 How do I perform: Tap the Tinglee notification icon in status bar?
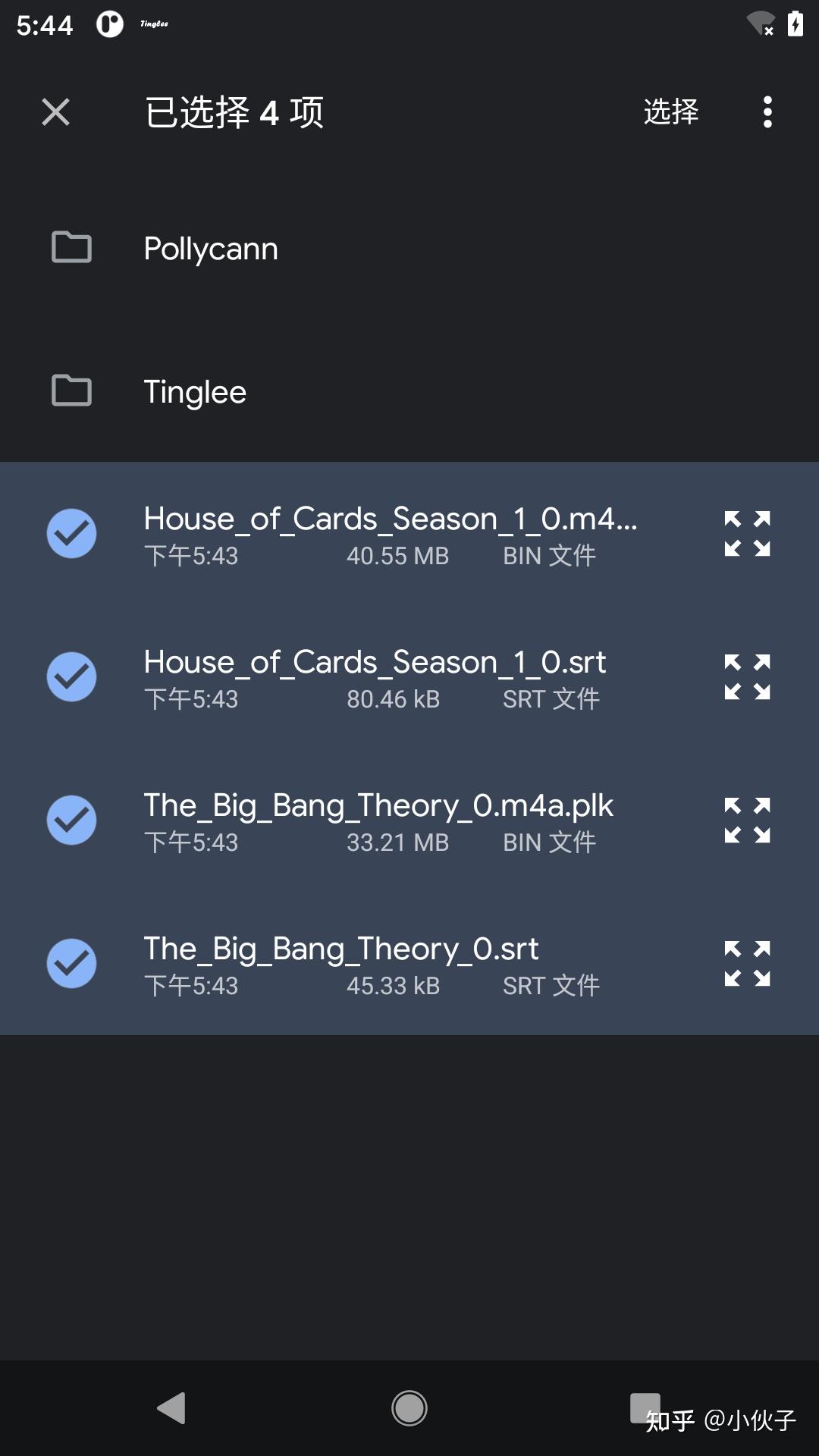click(154, 24)
